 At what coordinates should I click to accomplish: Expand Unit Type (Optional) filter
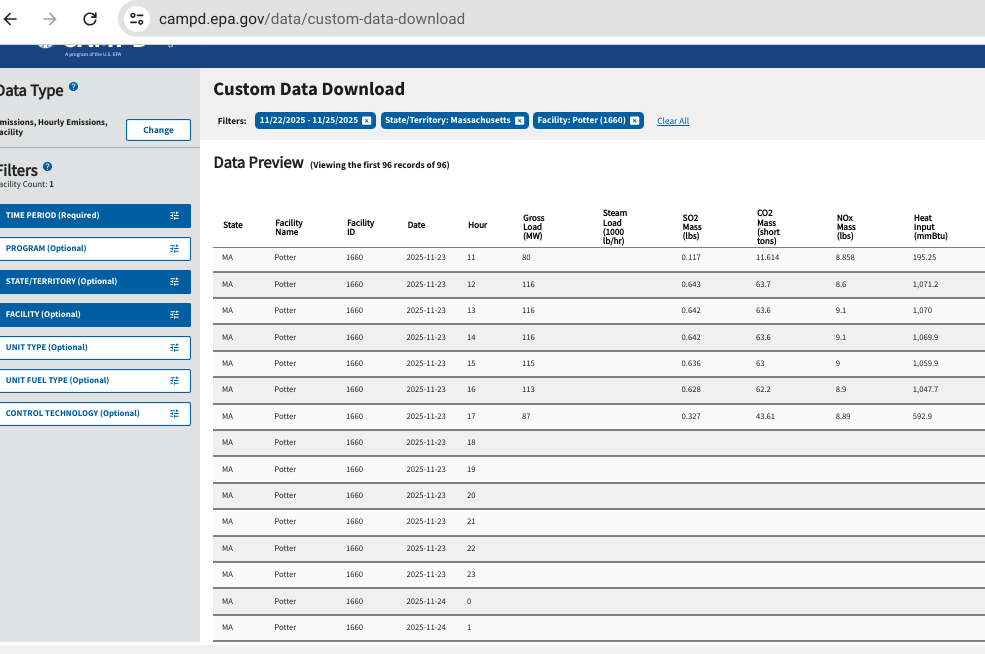tap(94, 347)
